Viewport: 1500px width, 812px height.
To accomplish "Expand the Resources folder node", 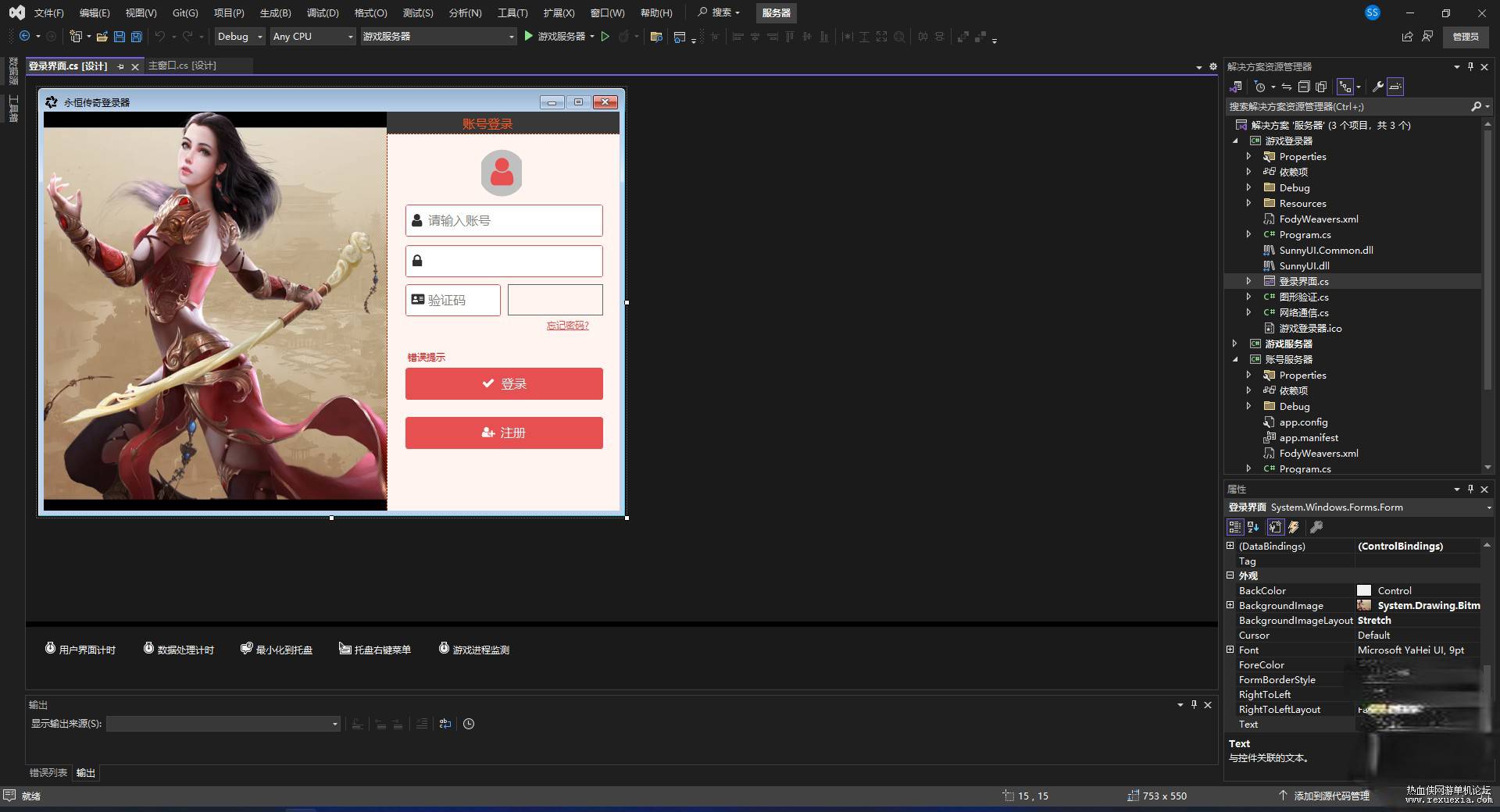I will (x=1248, y=204).
